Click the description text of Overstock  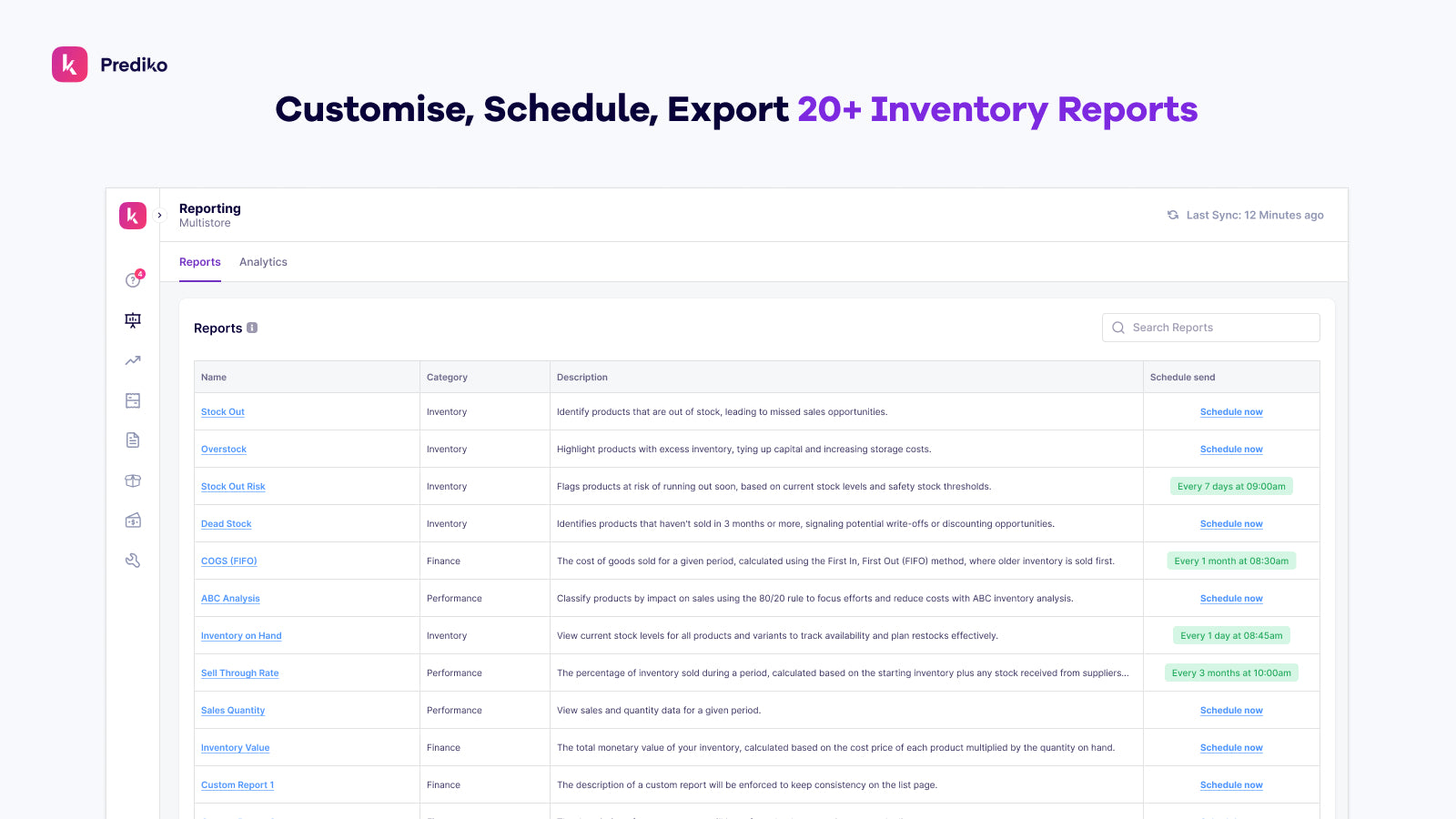coord(743,450)
